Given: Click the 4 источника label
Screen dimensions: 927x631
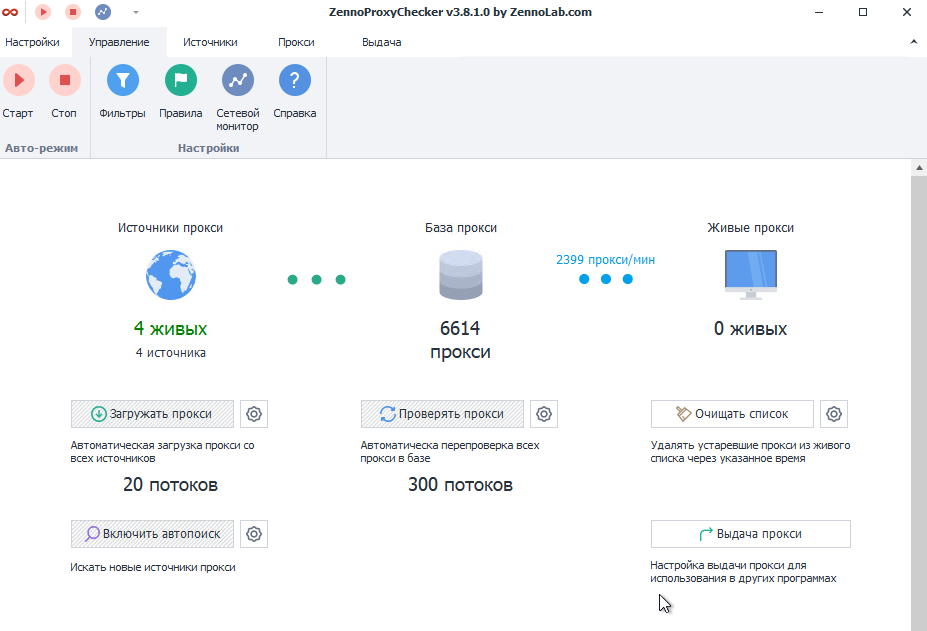Looking at the screenshot, I should pyautogui.click(x=171, y=353).
